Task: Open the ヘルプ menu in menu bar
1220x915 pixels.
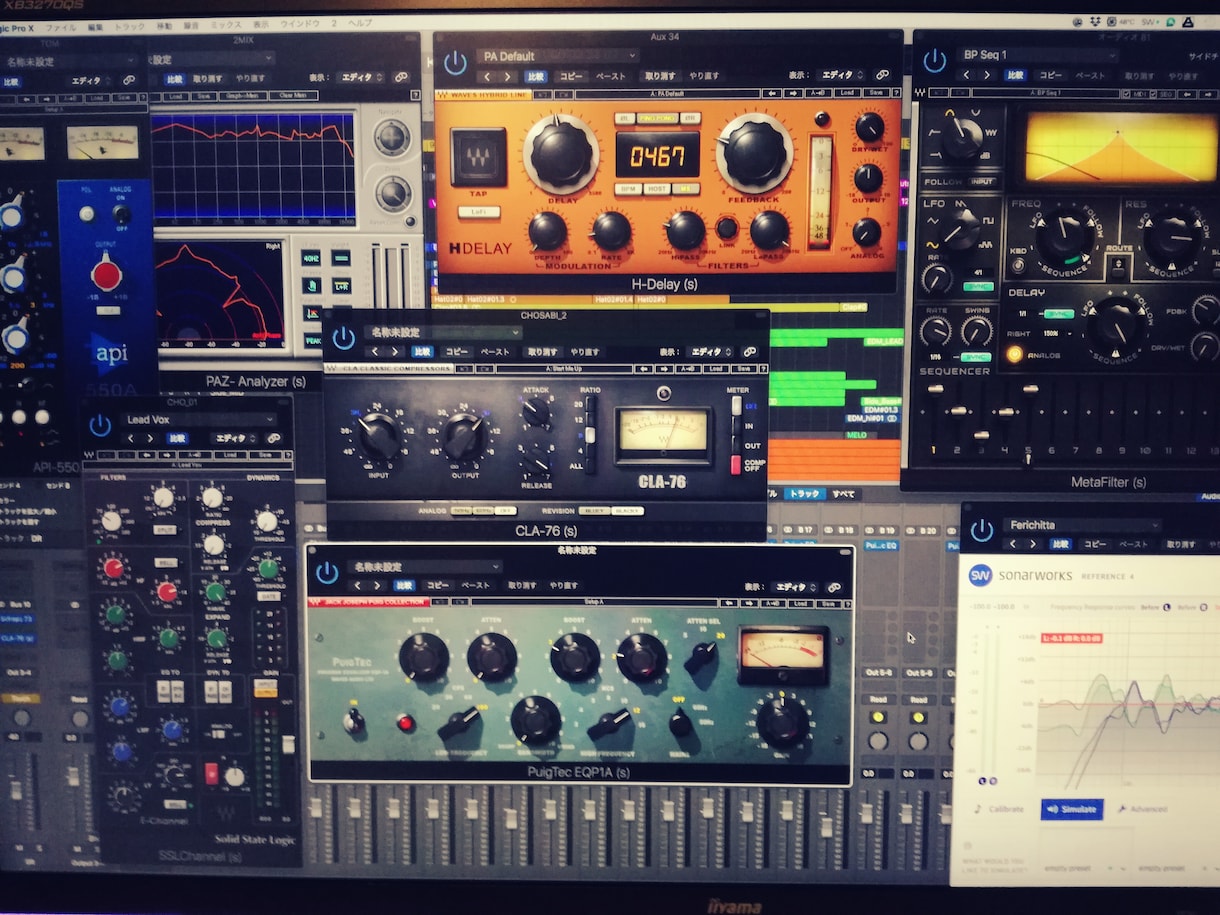Action: coord(360,24)
